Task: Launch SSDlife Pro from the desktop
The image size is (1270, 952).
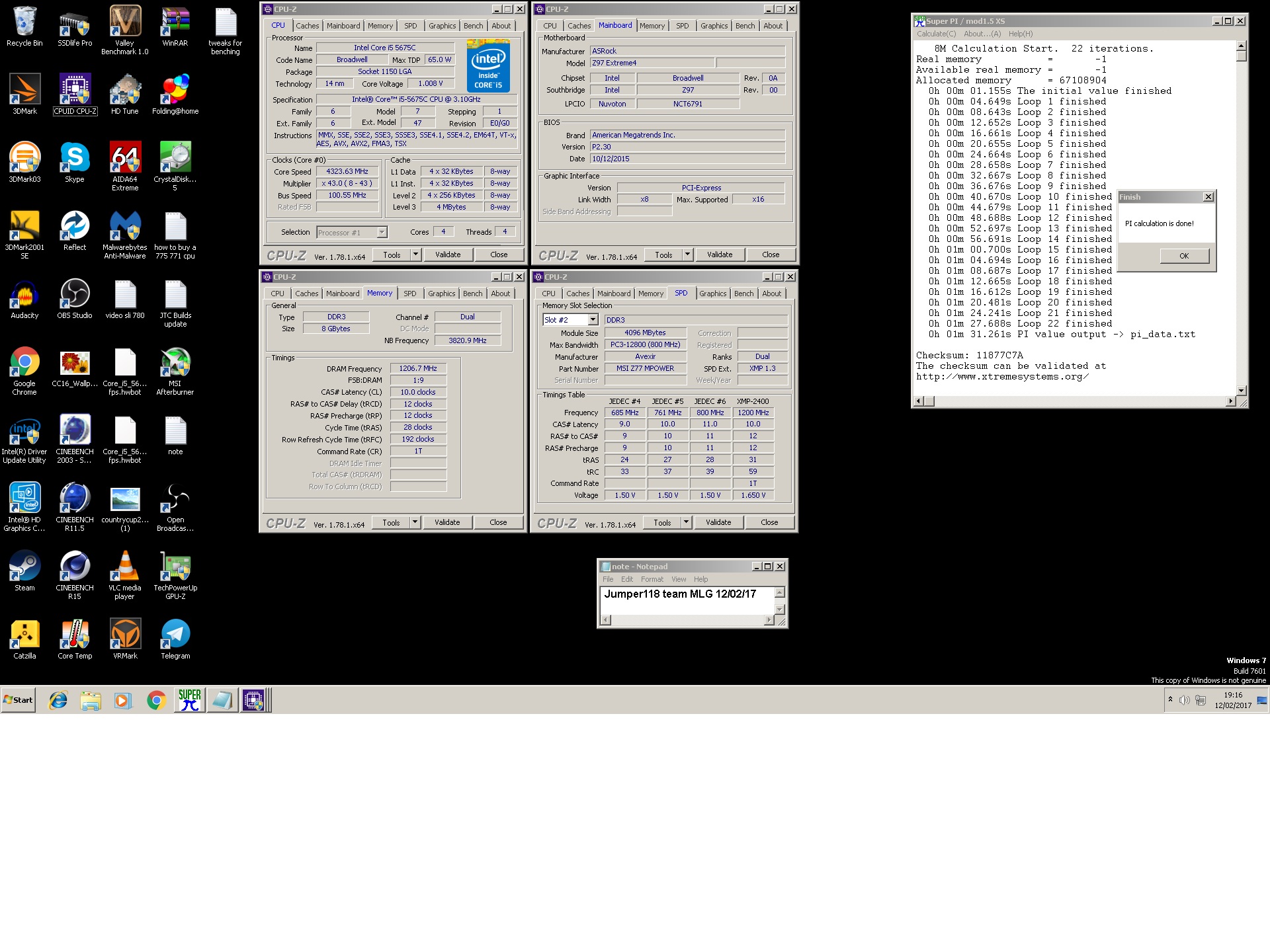Action: (75, 26)
